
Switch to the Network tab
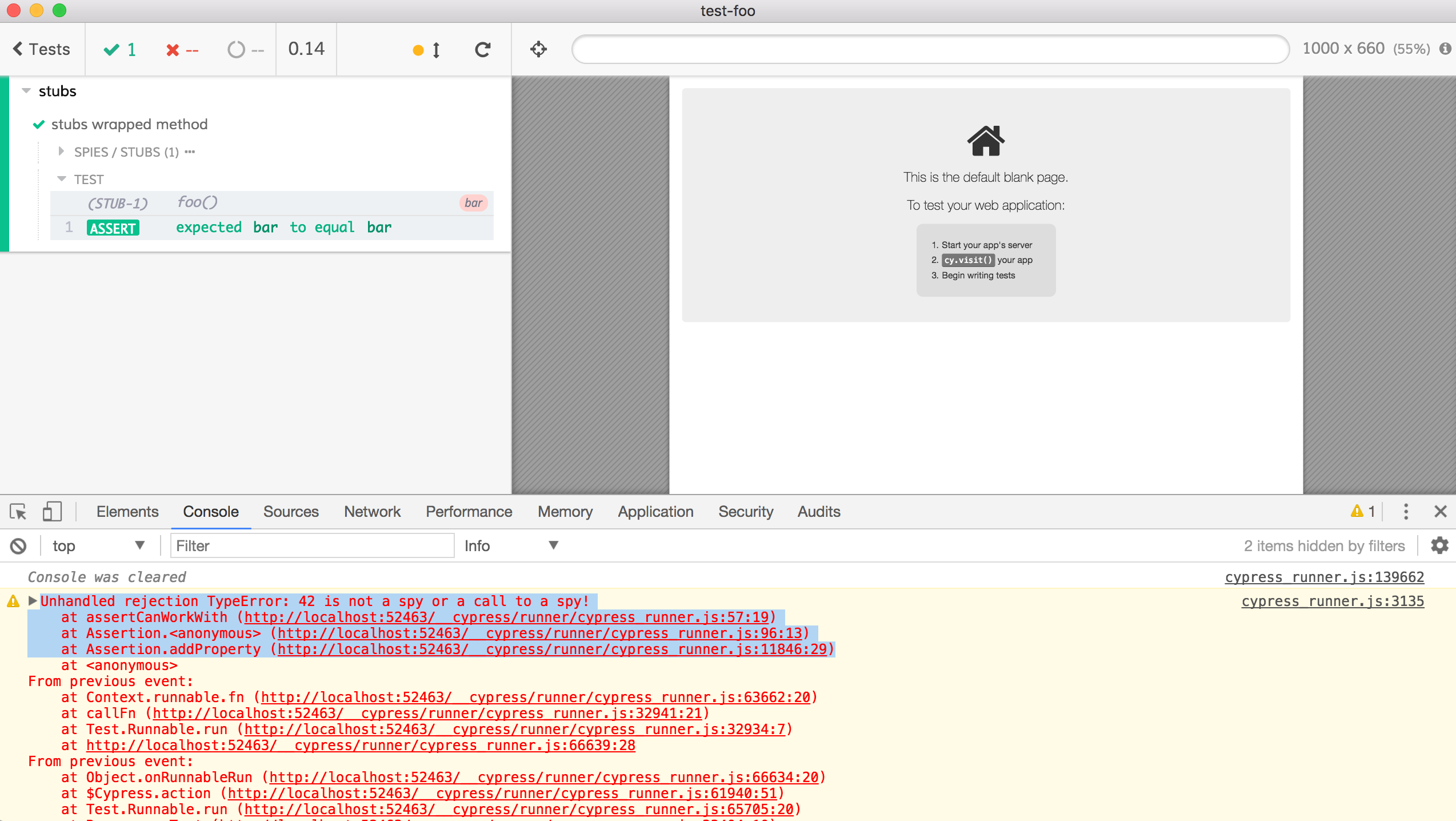(372, 512)
